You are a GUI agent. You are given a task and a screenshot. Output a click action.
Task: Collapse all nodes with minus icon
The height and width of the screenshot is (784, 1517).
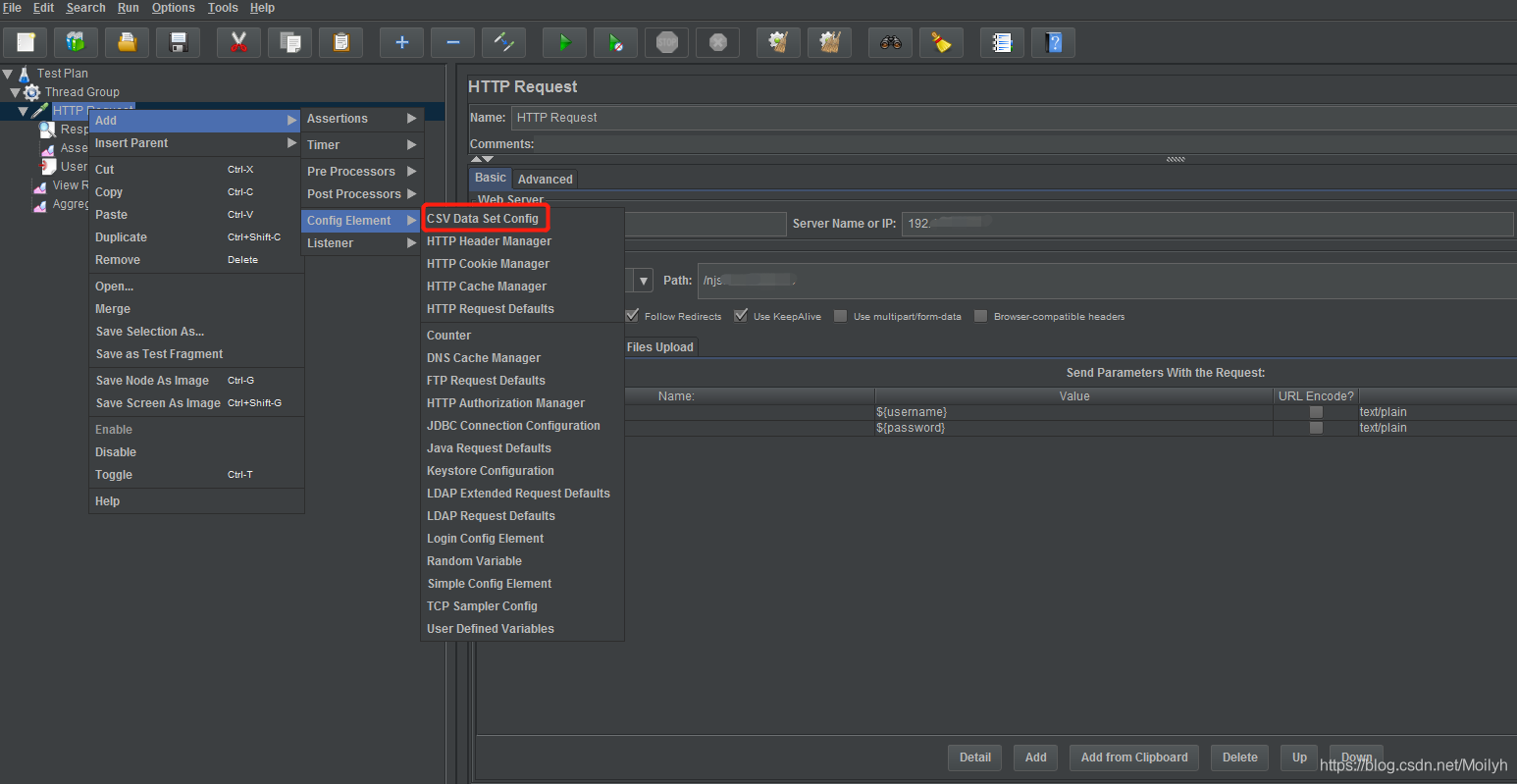(452, 42)
